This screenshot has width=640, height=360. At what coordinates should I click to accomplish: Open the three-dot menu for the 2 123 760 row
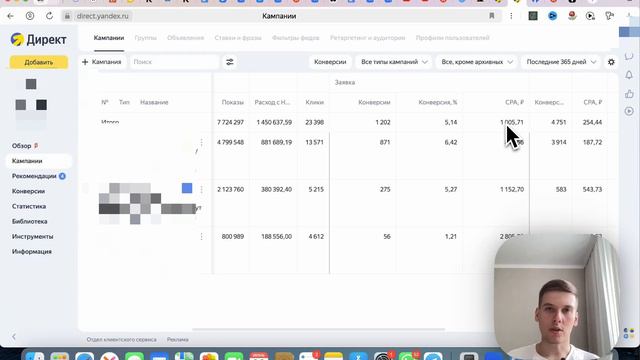point(201,189)
